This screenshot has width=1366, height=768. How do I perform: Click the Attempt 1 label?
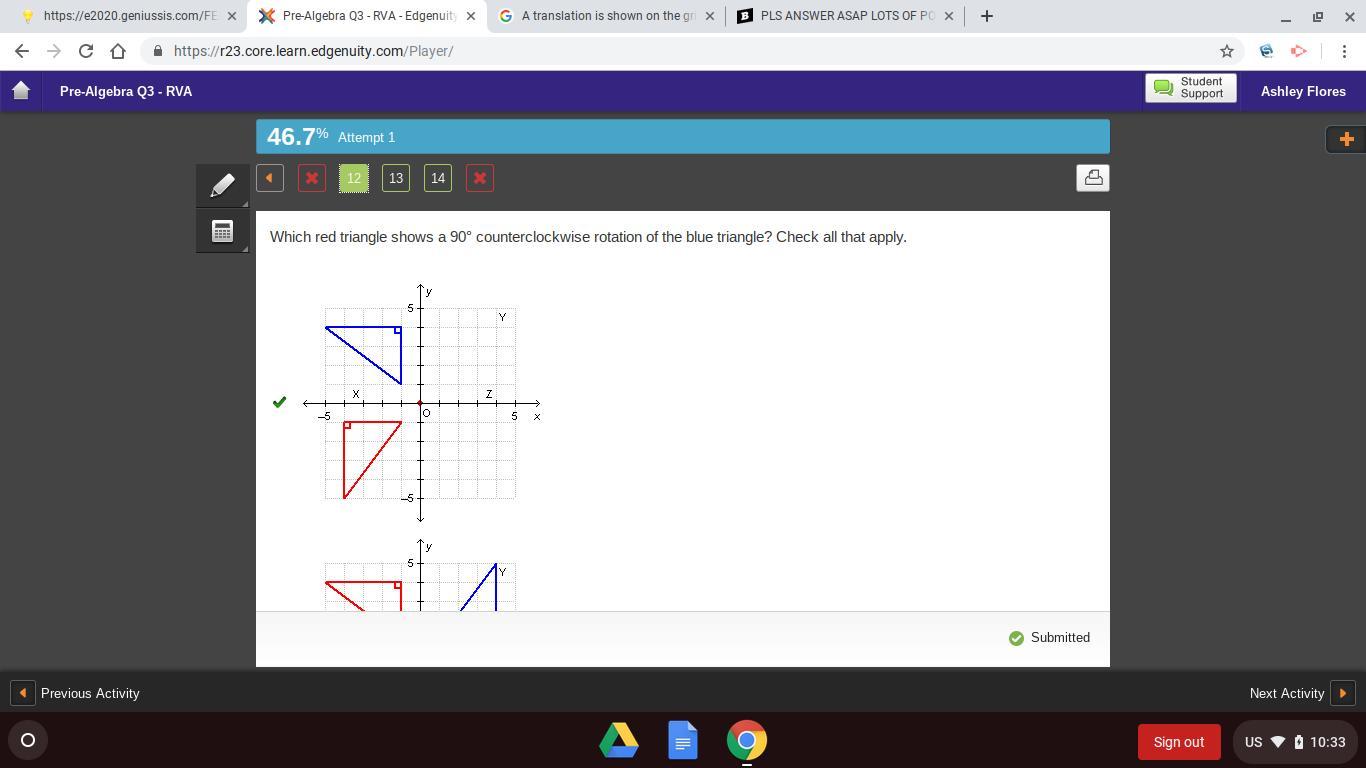[x=366, y=137]
